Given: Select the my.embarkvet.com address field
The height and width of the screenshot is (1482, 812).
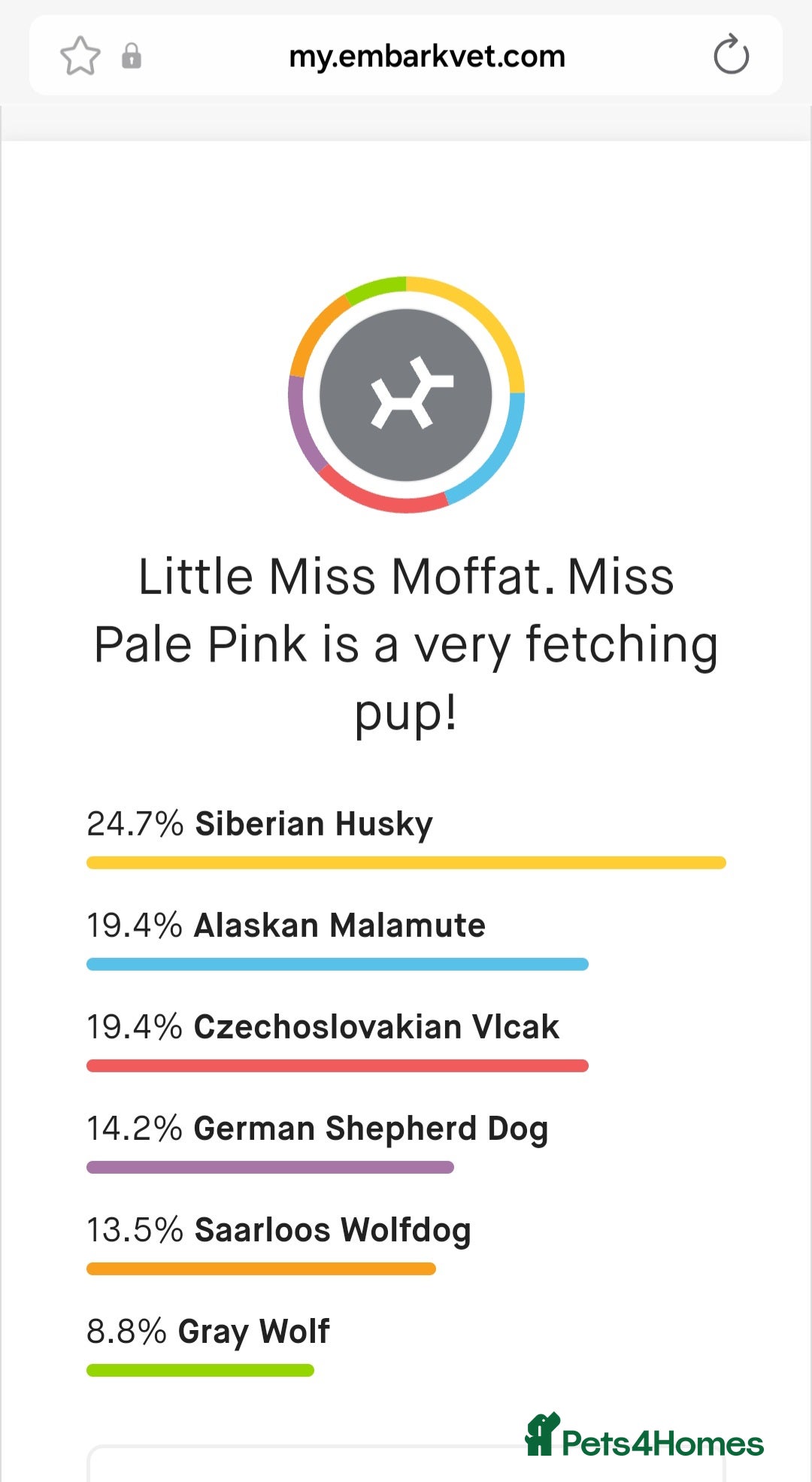Looking at the screenshot, I should tap(426, 56).
